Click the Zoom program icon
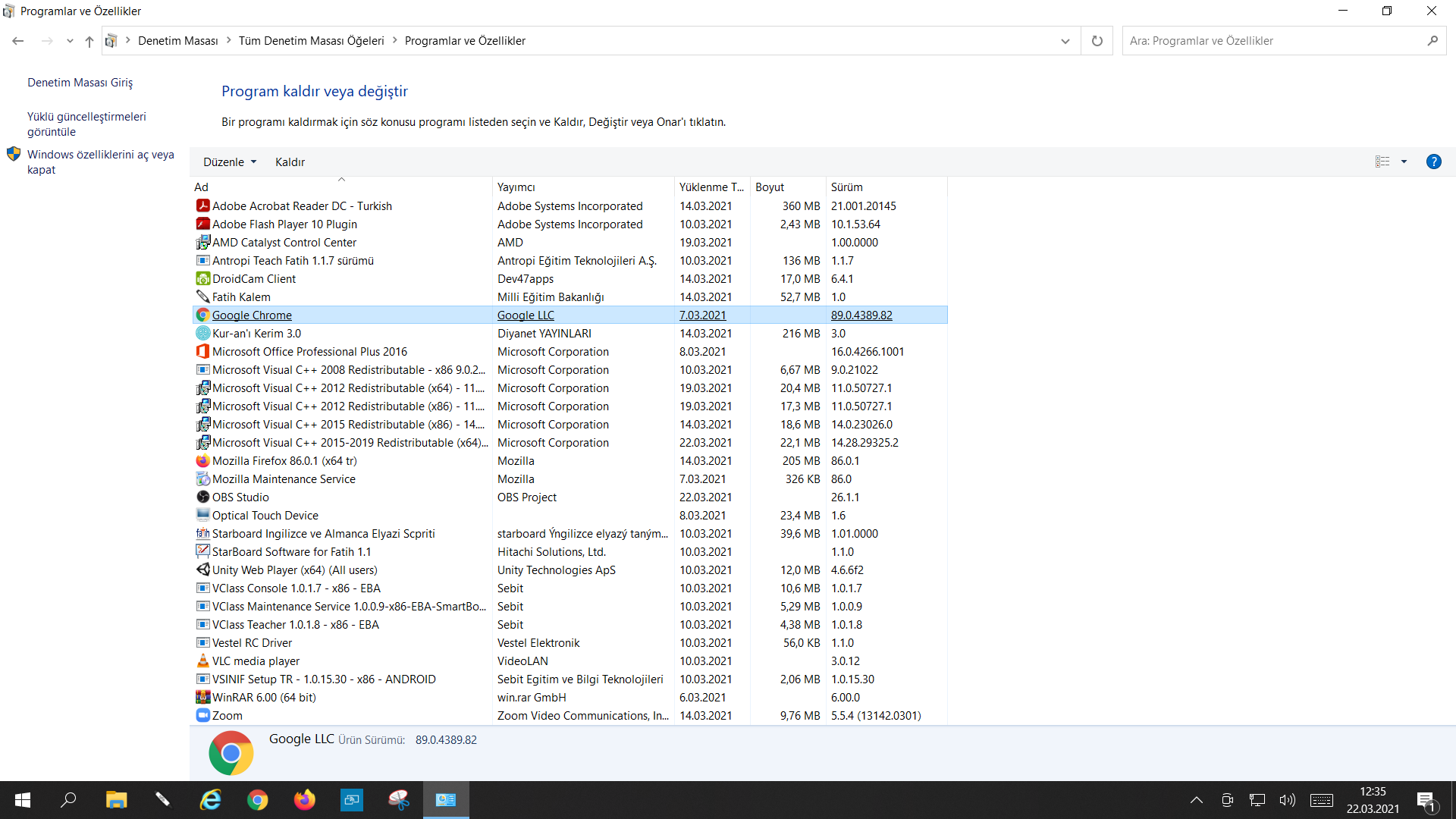 [x=202, y=715]
